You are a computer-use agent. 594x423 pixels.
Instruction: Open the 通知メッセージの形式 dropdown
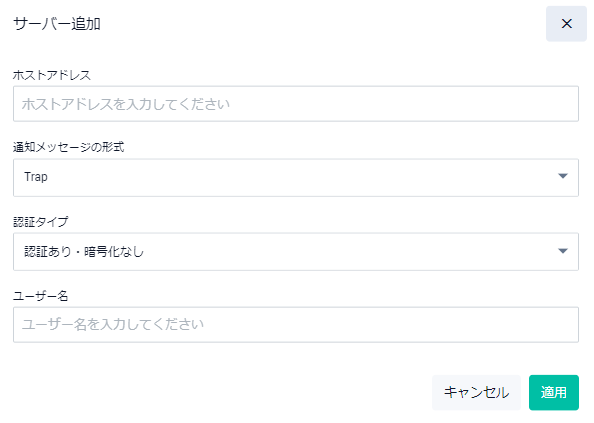[x=296, y=178]
